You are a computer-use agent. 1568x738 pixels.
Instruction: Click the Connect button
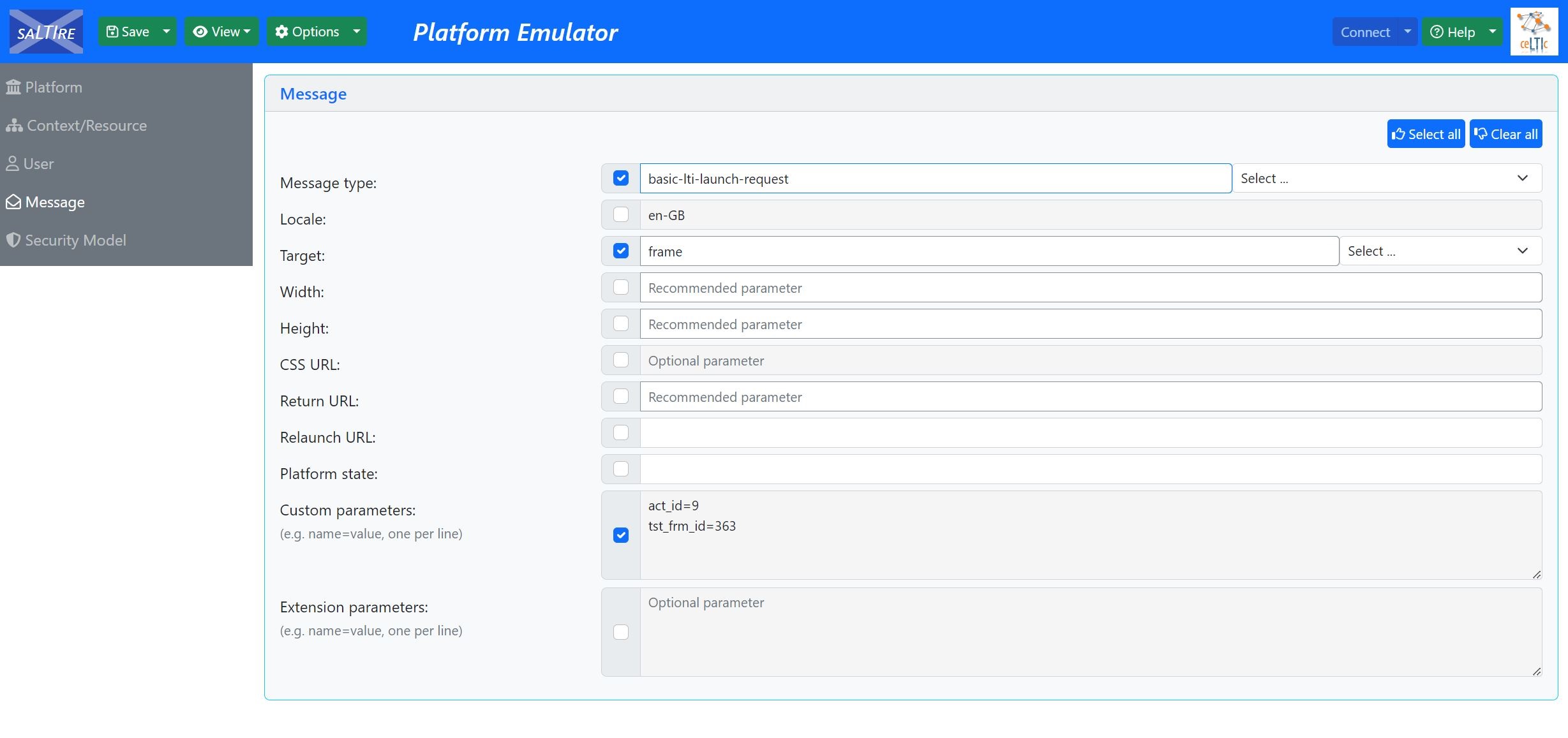pos(1365,32)
